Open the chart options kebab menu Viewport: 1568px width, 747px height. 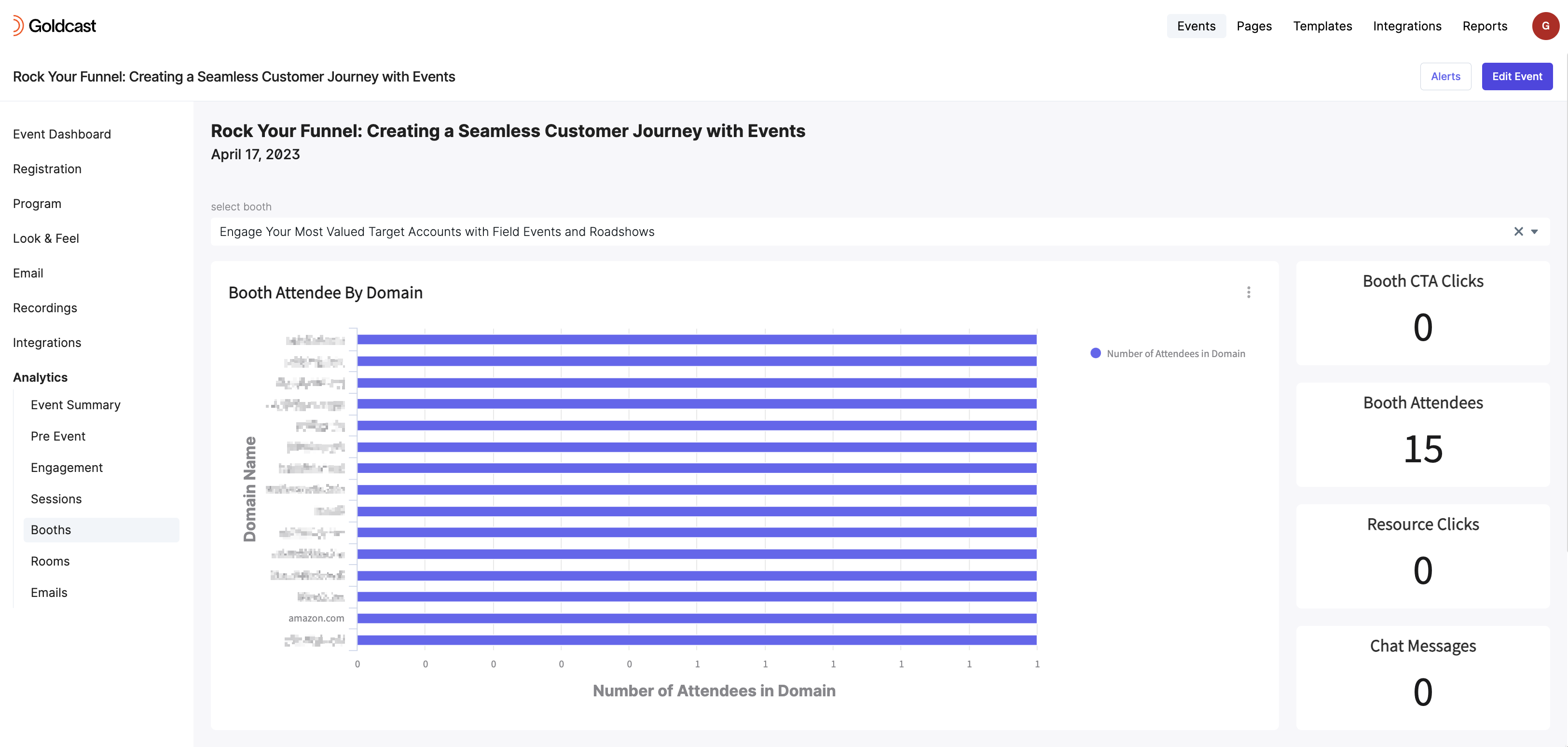(x=1249, y=293)
